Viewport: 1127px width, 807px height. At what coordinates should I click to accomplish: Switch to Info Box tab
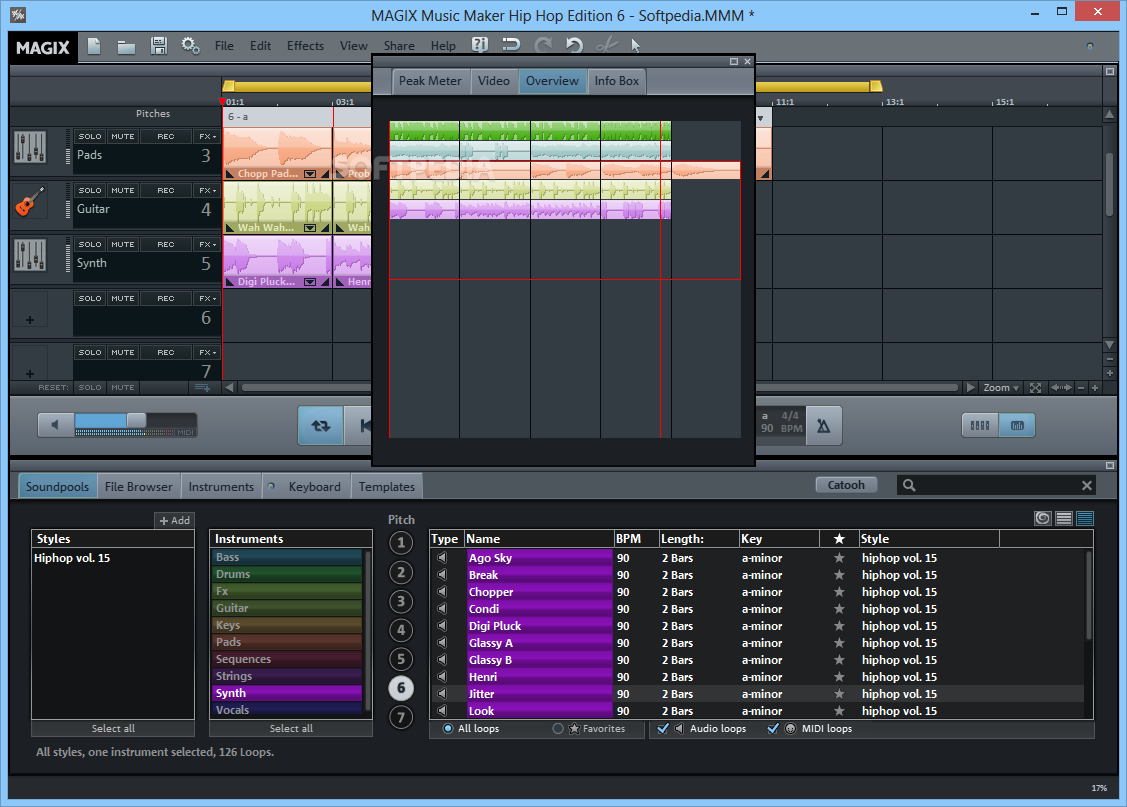pyautogui.click(x=616, y=81)
